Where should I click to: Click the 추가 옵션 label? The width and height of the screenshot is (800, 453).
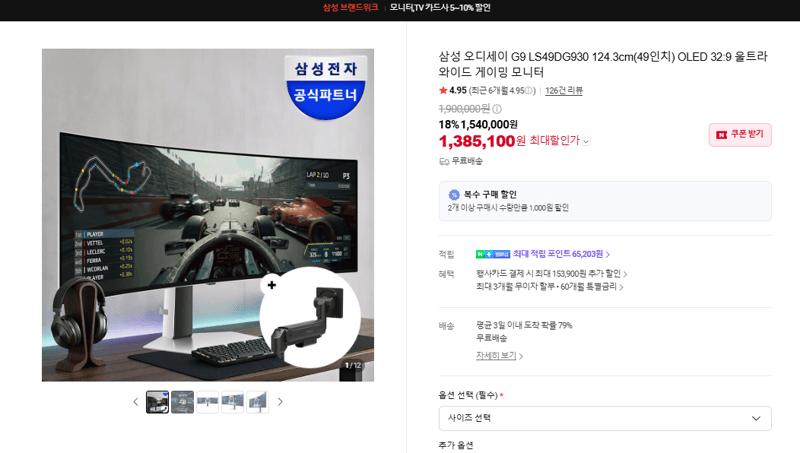point(456,445)
